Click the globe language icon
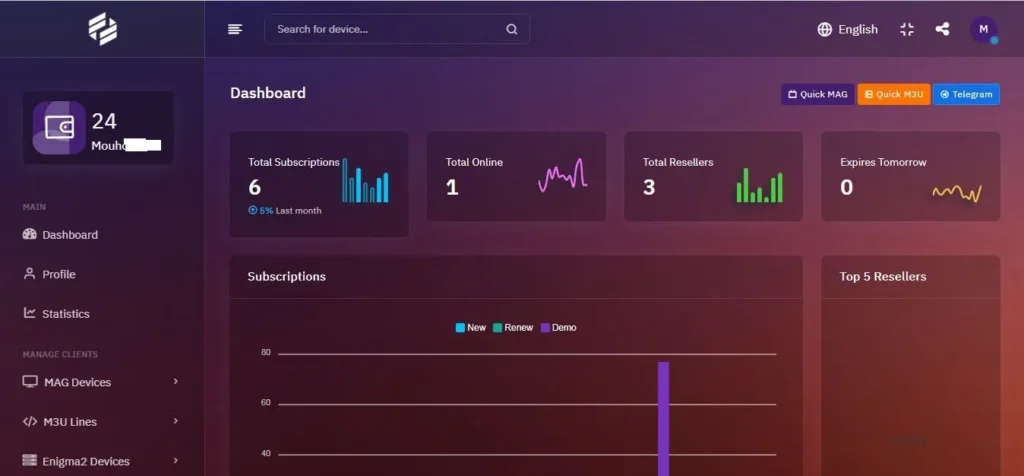This screenshot has width=1024, height=476. click(825, 29)
